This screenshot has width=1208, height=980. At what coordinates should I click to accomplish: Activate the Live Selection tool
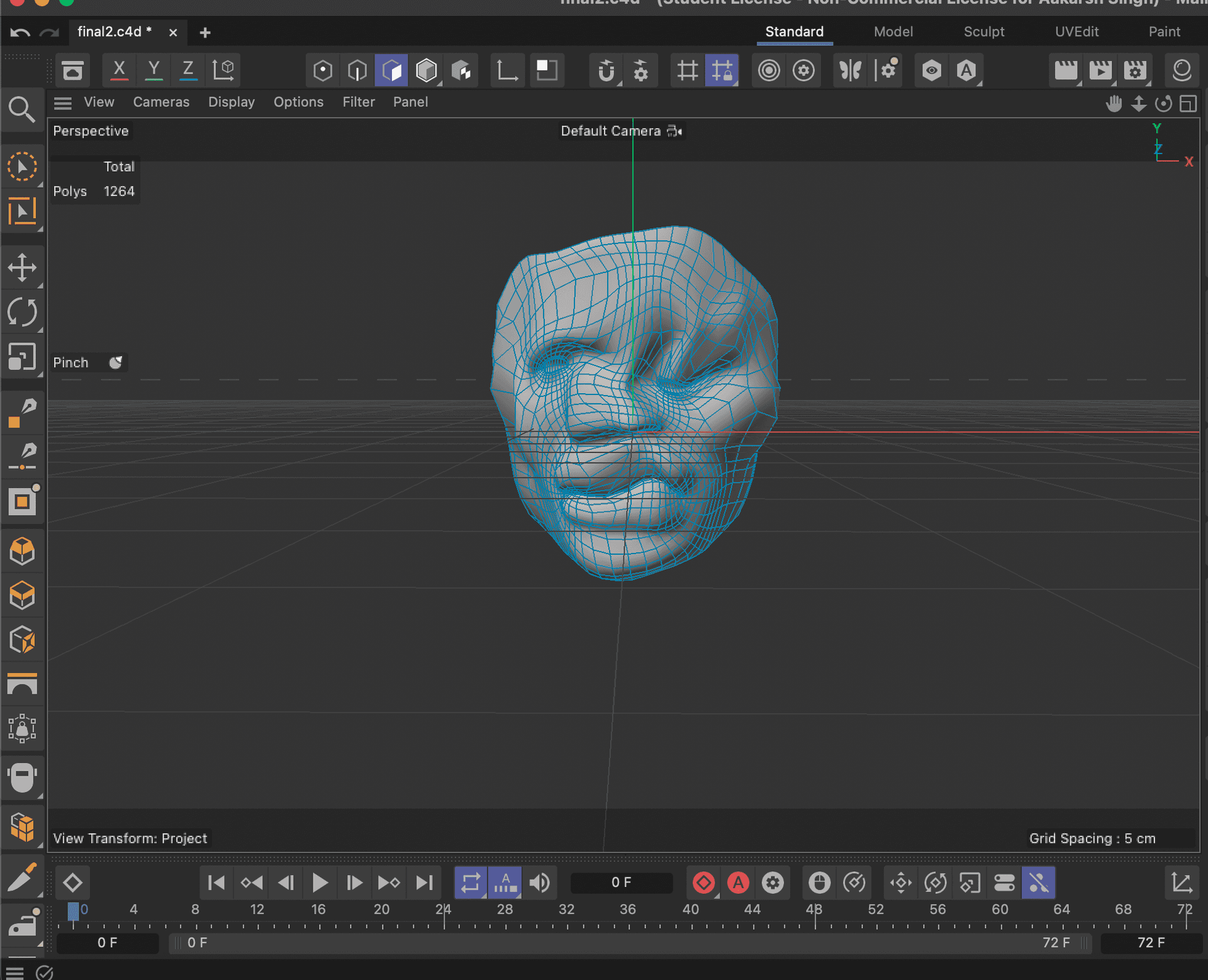point(22,167)
